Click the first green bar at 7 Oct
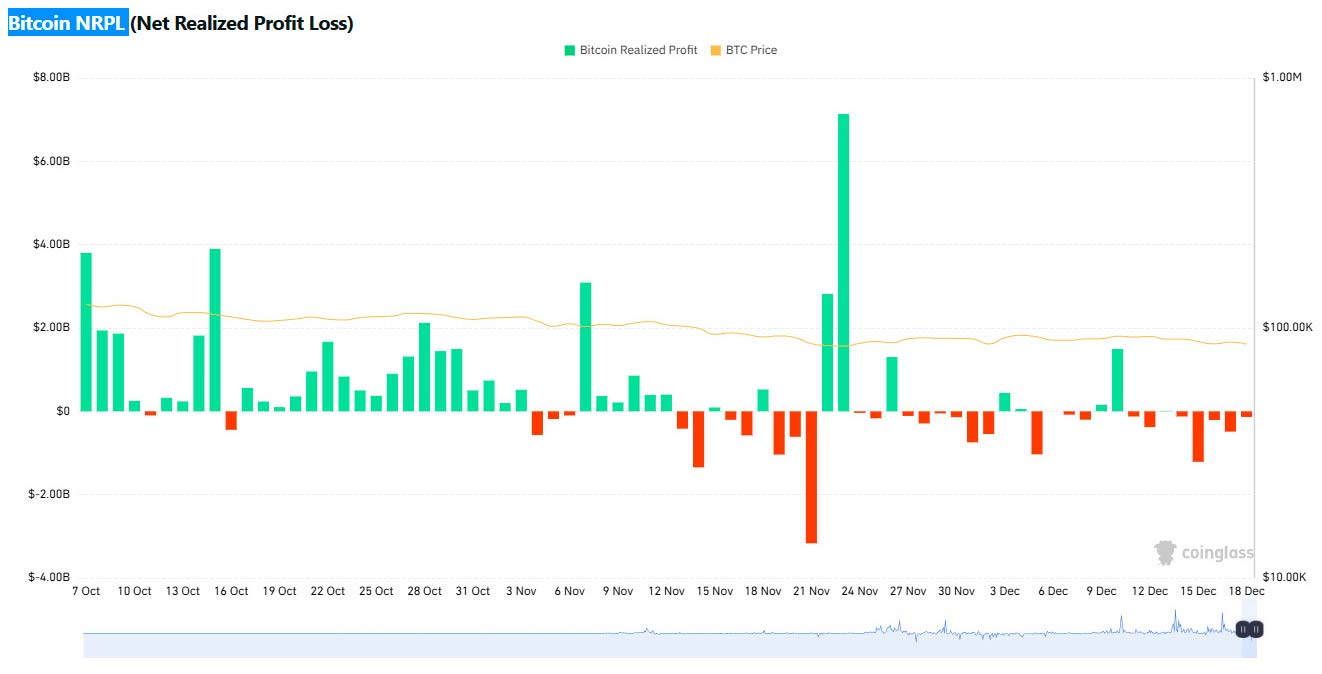Viewport: 1322px width, 674px height. pyautogui.click(x=86, y=331)
